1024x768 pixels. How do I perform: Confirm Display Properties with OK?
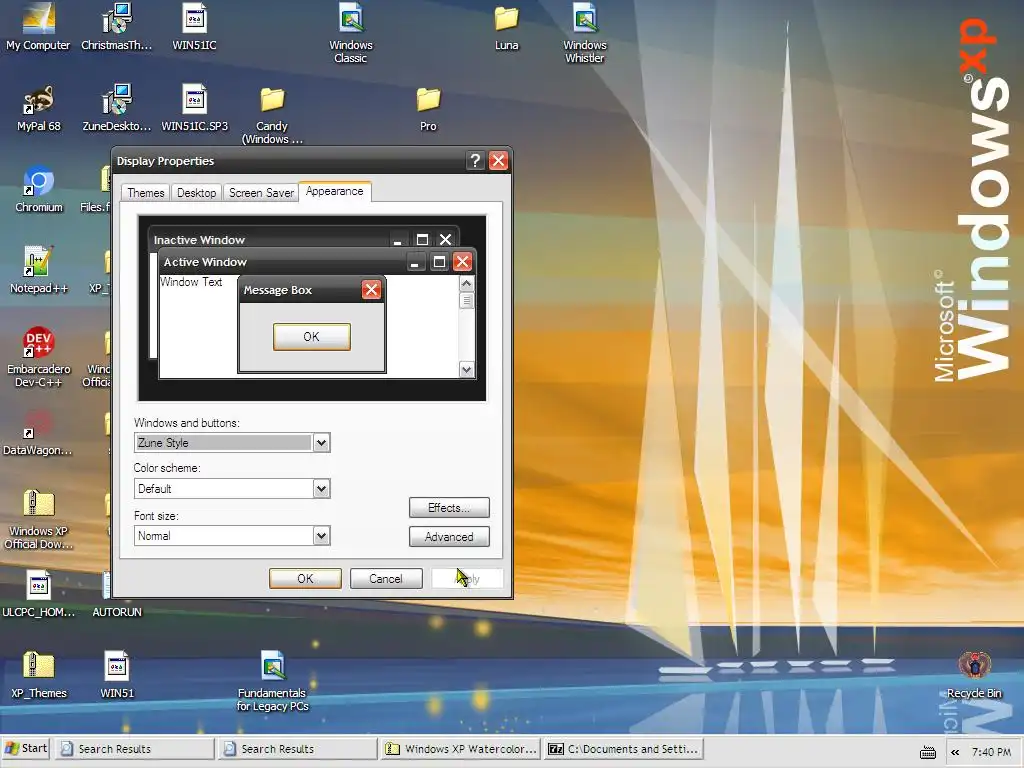pos(305,579)
